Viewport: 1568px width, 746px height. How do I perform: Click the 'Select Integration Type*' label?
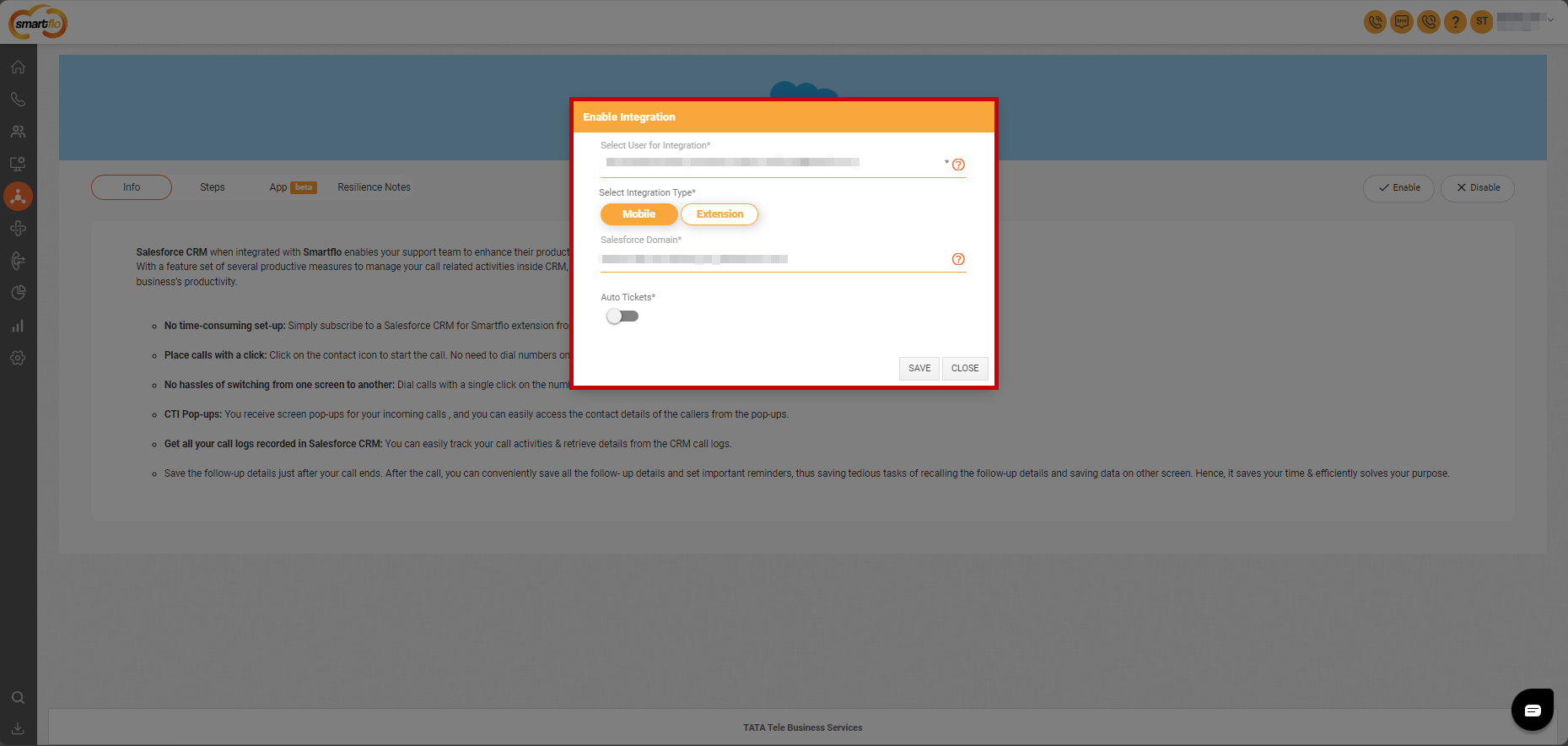648,192
